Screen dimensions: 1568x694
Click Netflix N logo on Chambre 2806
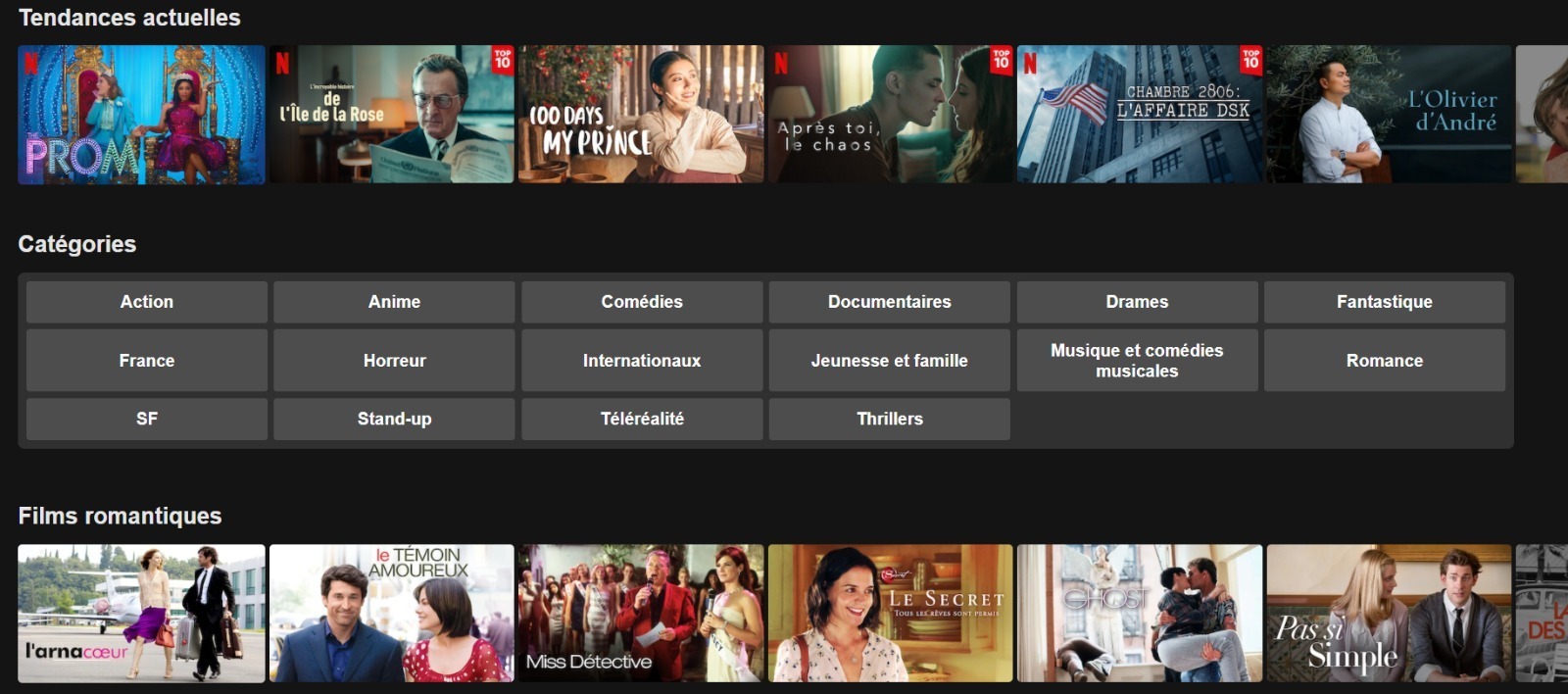tap(1030, 64)
